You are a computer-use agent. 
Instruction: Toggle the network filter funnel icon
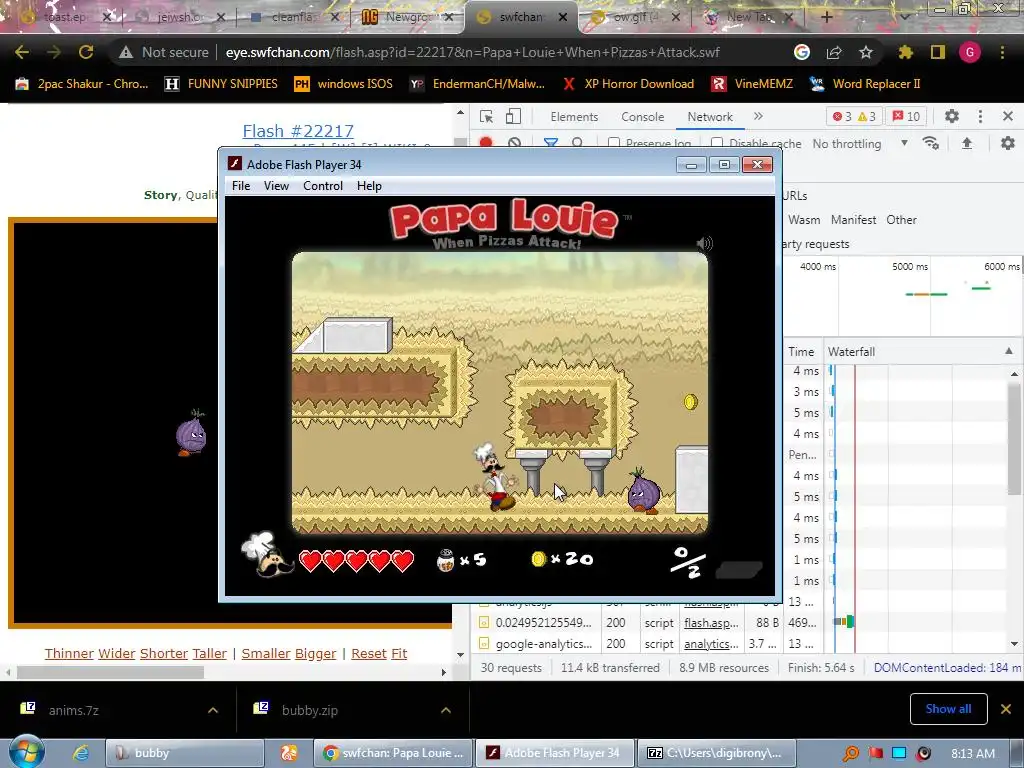551,142
